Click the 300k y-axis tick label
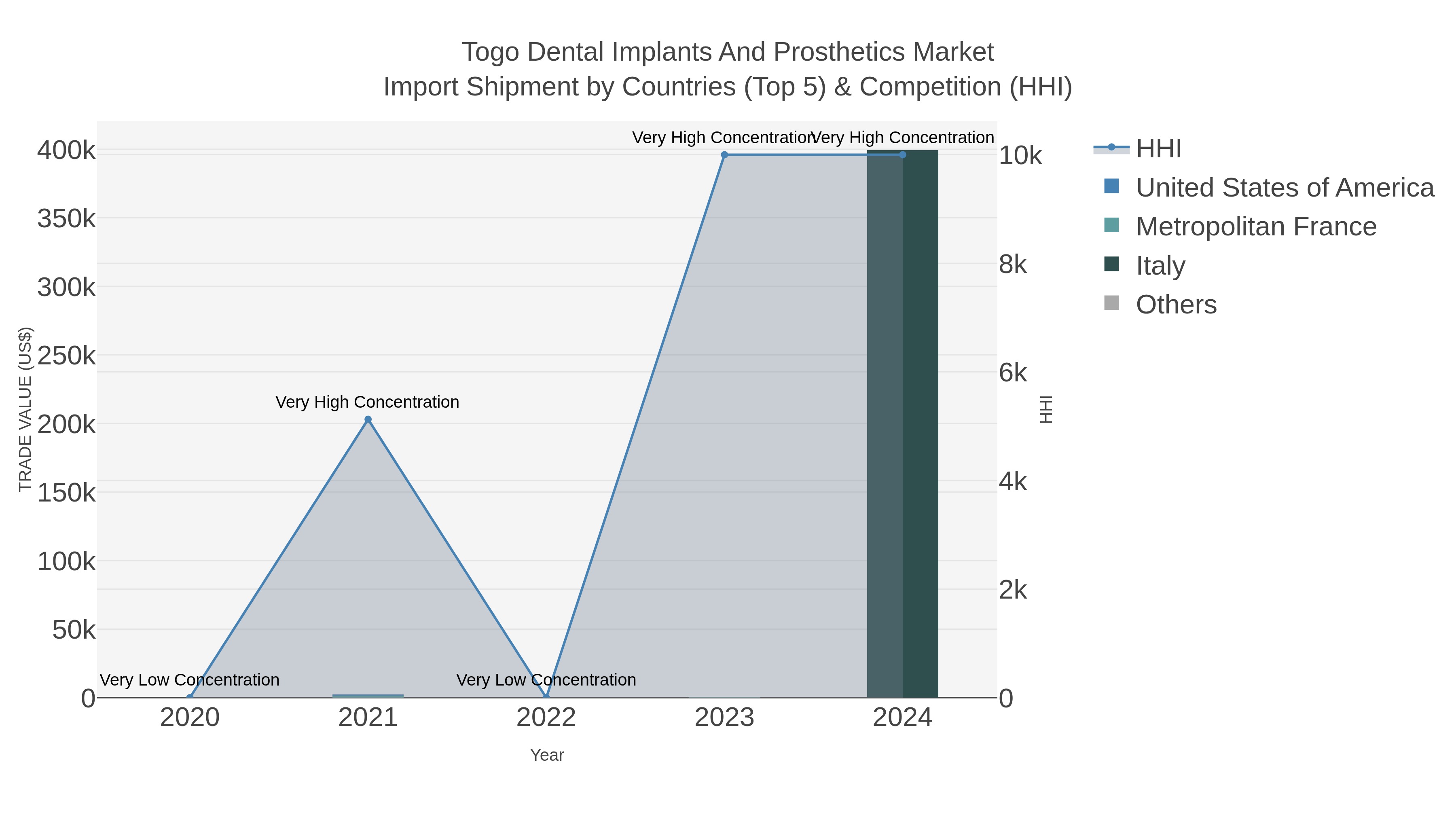 click(x=66, y=287)
